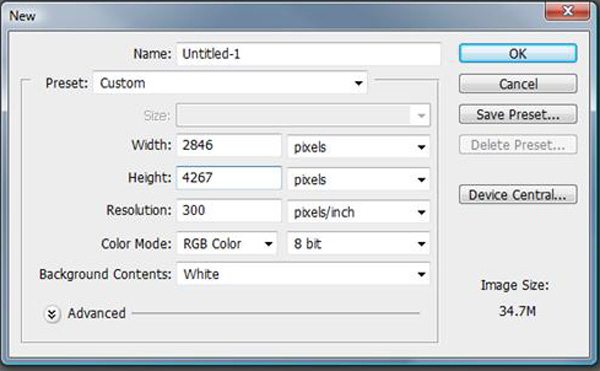Click the Advanced label text
The height and width of the screenshot is (371, 600).
tap(96, 313)
